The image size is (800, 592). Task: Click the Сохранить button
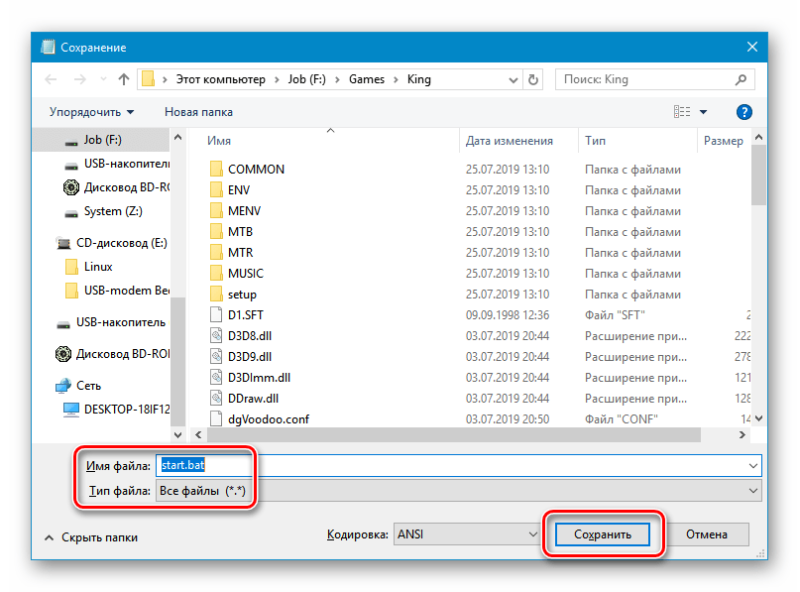click(603, 534)
